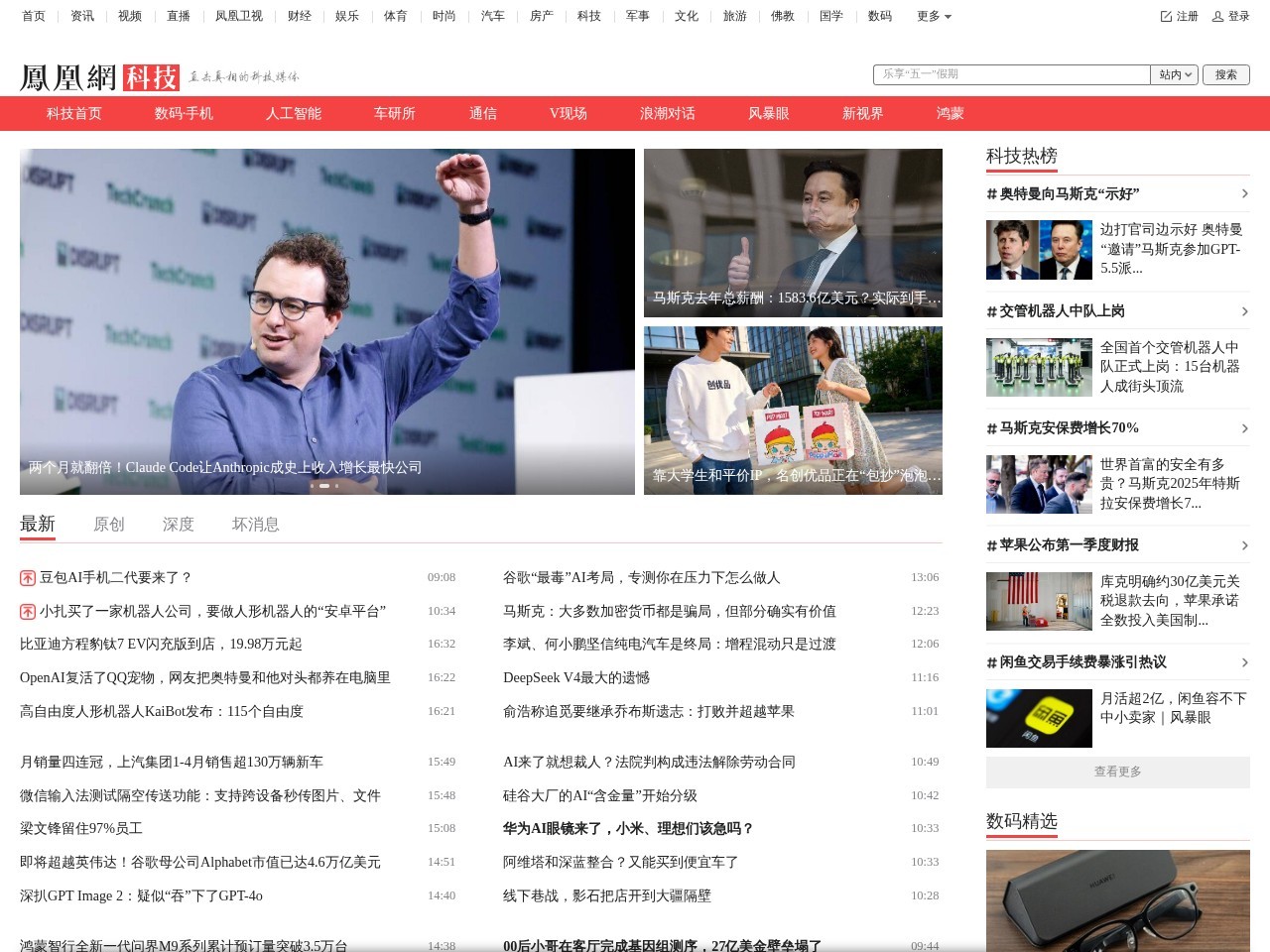Open V现场 navigation section

click(569, 113)
